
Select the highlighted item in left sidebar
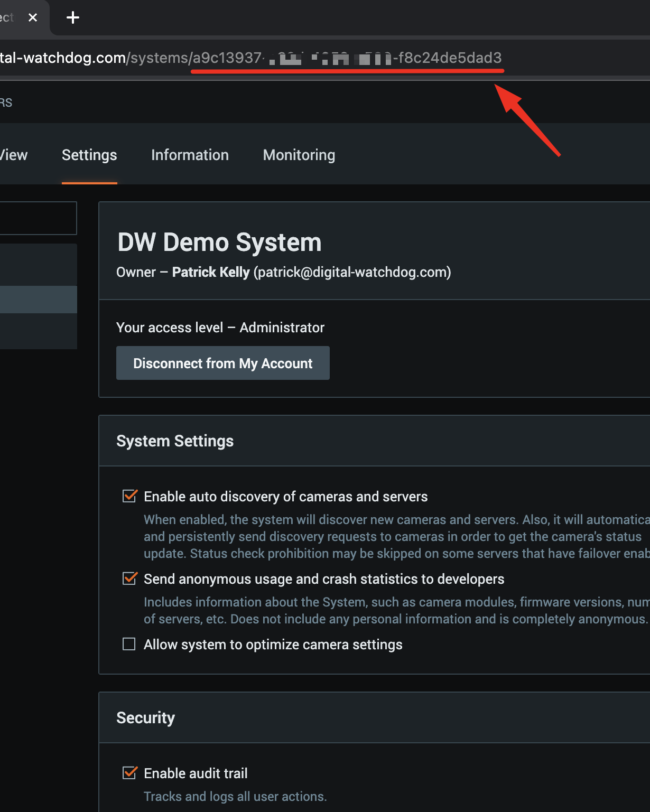[x=38, y=299]
